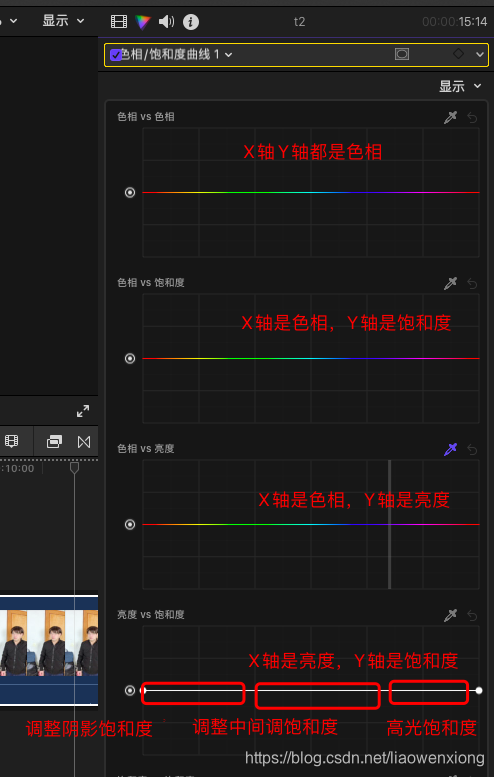
Task: Click the vertical hue indicator in 色相 vs 亮度
Action: pos(389,524)
